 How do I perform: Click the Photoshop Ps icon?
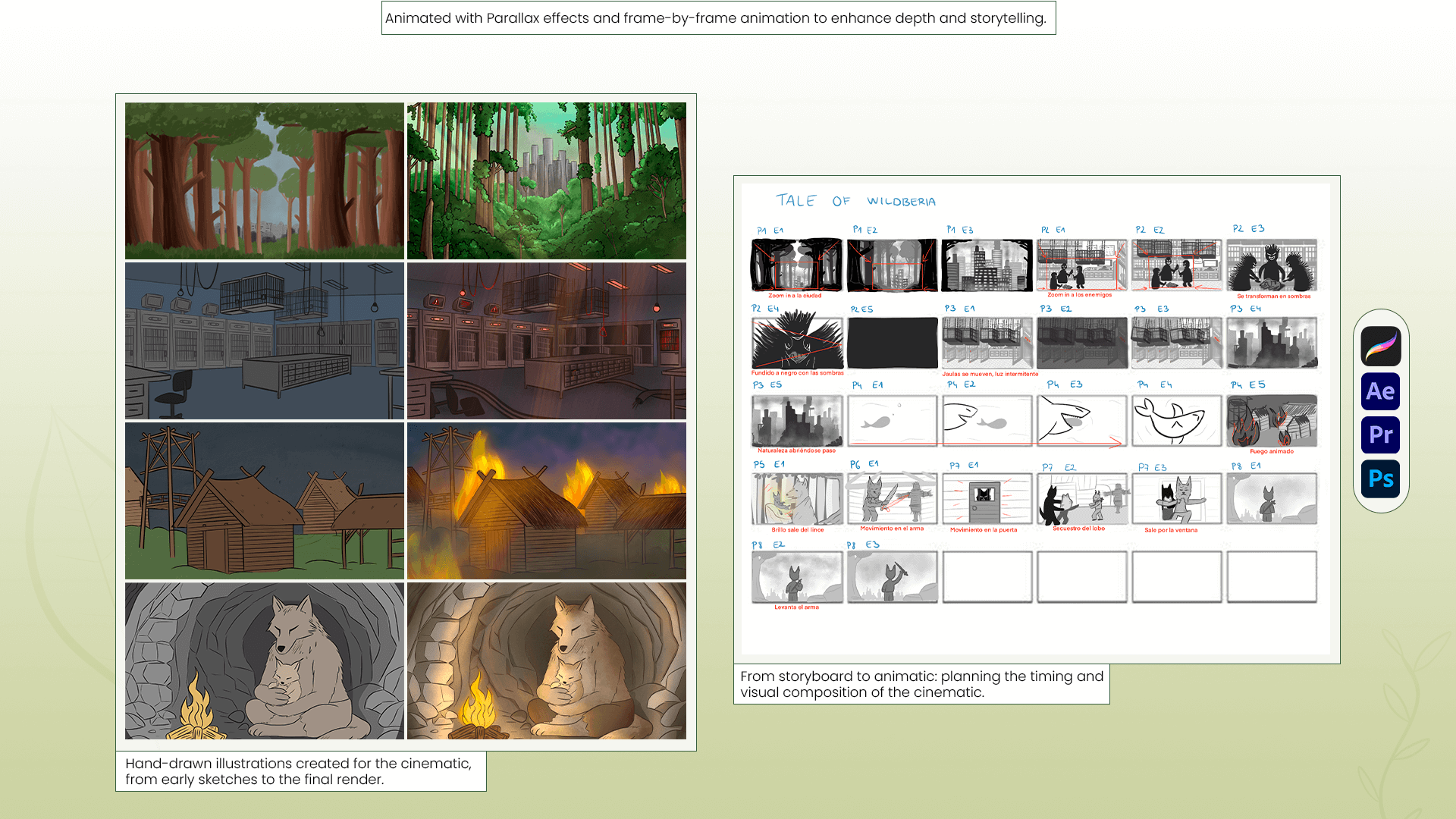[1380, 479]
